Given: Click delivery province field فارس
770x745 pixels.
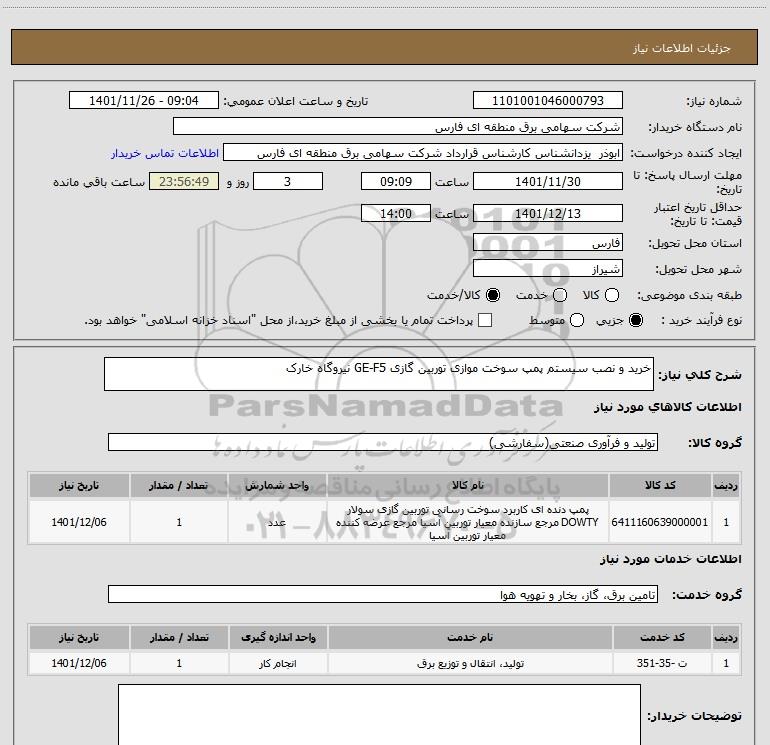Looking at the screenshot, I should (x=548, y=243).
